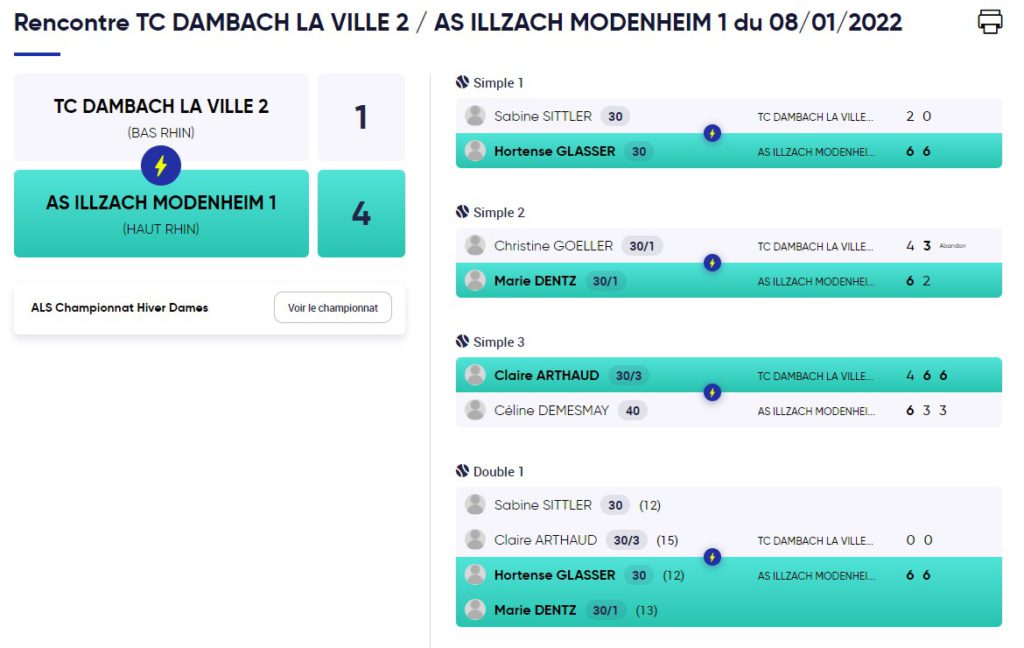Click Céline DEMESMAY's profile avatar
Image resolution: width=1024 pixels, height=648 pixels.
click(475, 410)
